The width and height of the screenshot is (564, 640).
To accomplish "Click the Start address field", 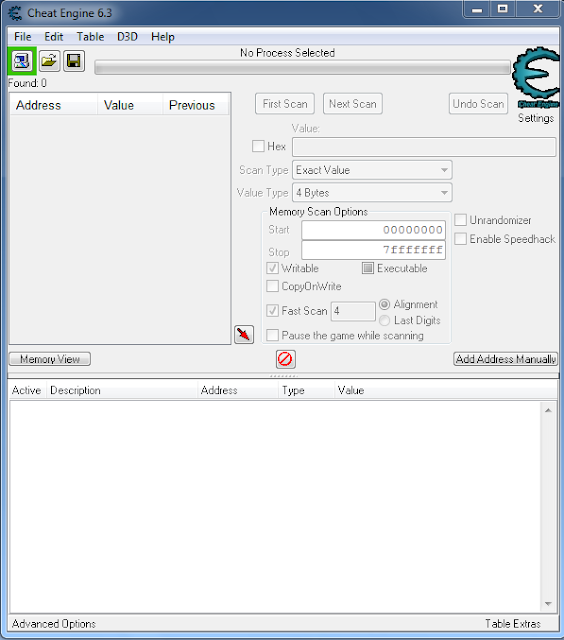I will pyautogui.click(x=373, y=230).
